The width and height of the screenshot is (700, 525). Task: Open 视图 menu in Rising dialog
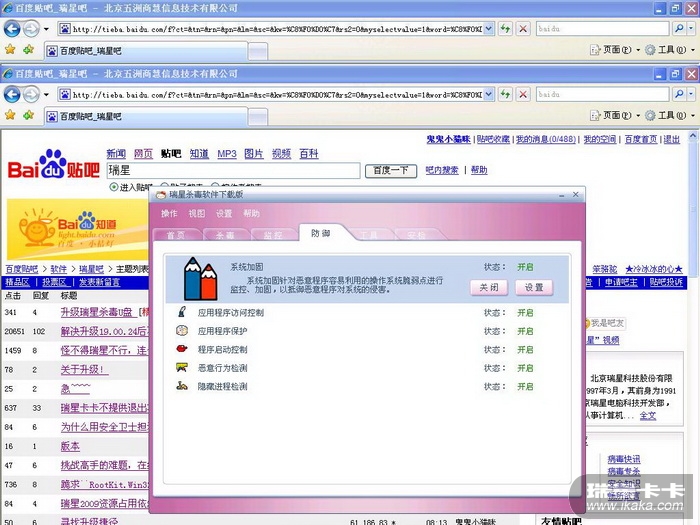[196, 213]
